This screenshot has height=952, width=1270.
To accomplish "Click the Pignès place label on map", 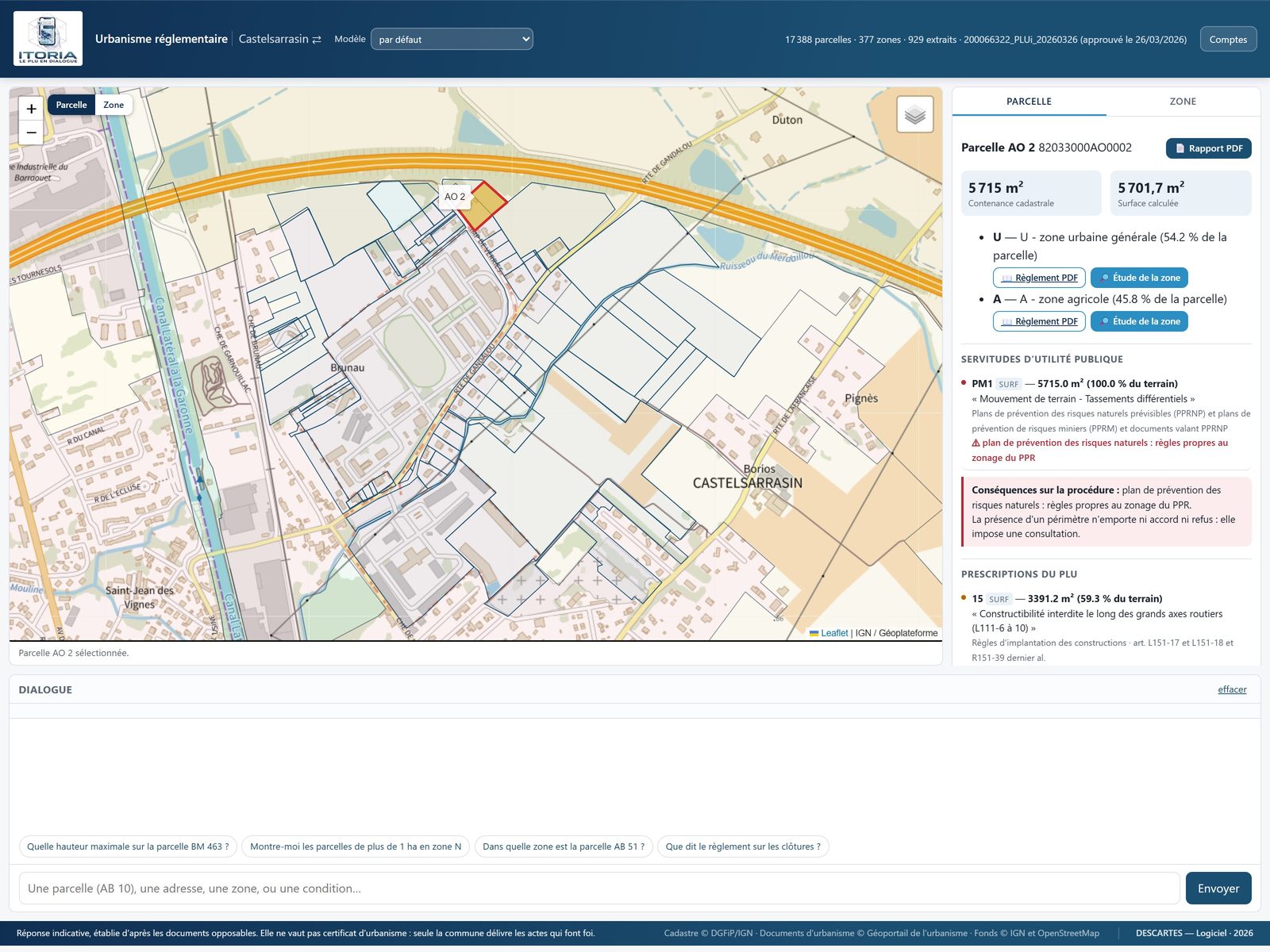I will 861,398.
